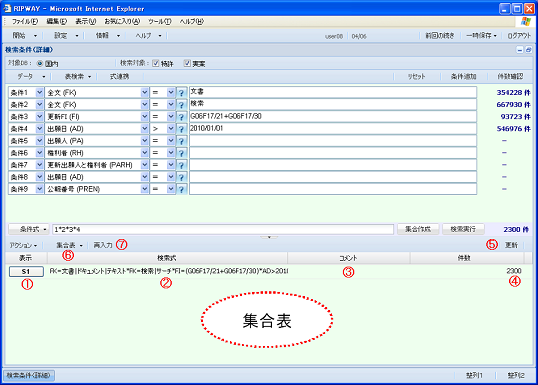Toggle the 特許 search target checkbox
Image resolution: width=538 pixels, height=385 pixels.
pos(155,63)
